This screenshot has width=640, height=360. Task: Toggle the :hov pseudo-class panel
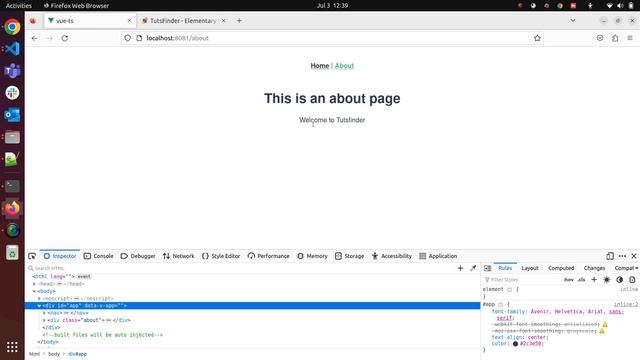[569, 280]
